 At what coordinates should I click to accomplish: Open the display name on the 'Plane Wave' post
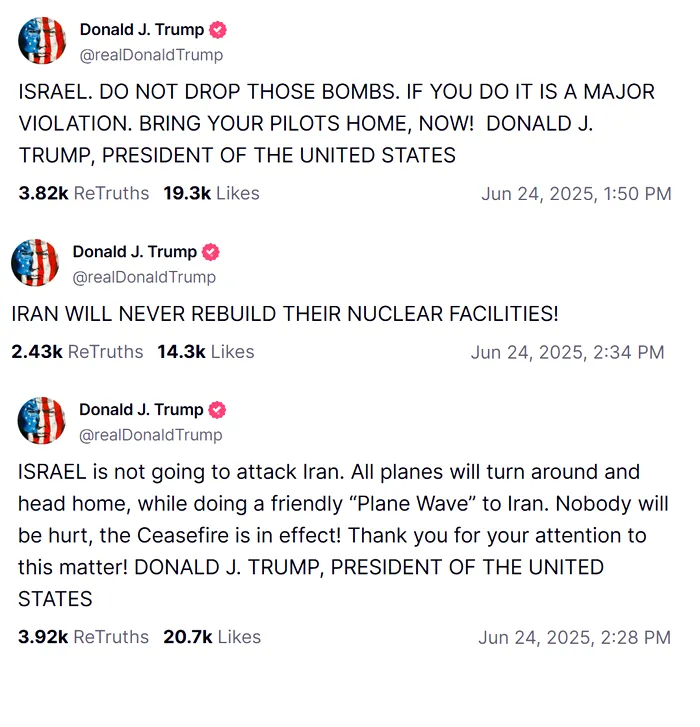(141, 410)
